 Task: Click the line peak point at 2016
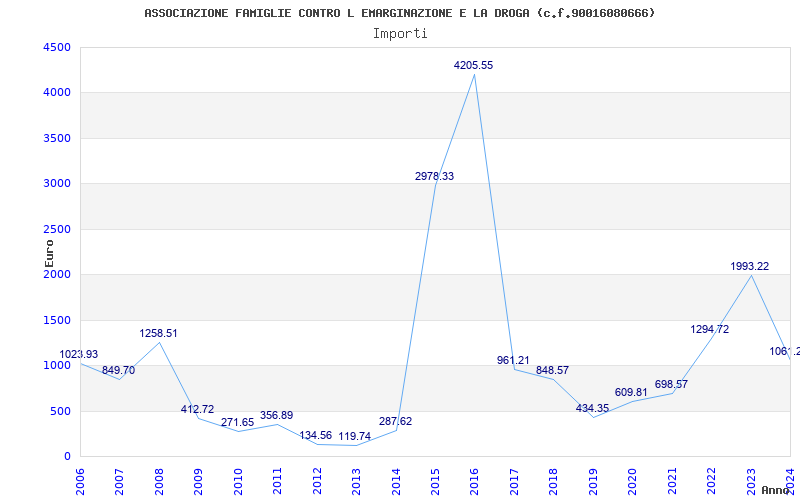[x=474, y=74]
